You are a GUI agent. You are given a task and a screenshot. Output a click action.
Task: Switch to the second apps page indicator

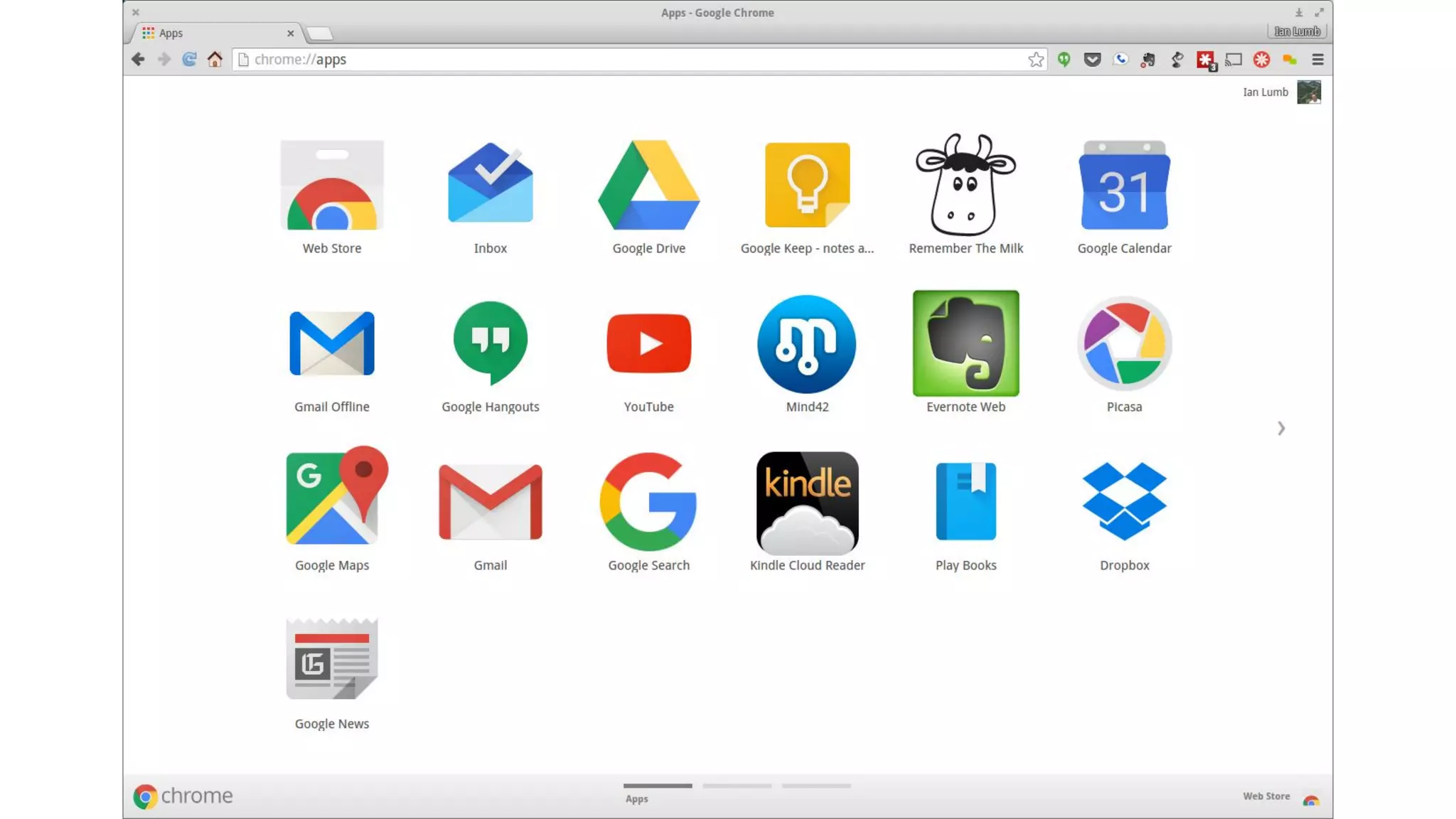tap(737, 786)
